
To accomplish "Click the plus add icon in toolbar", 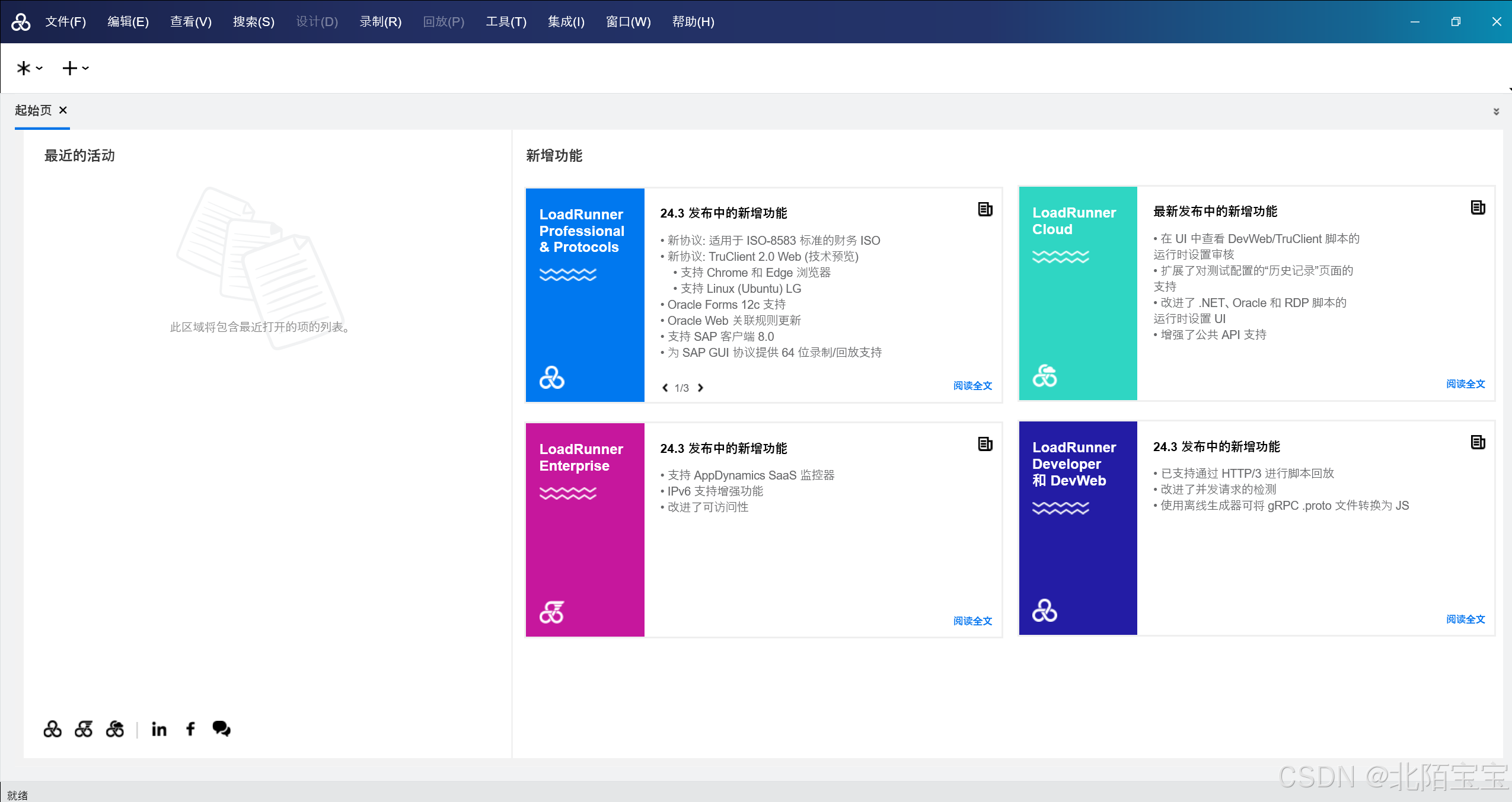I will [70, 68].
